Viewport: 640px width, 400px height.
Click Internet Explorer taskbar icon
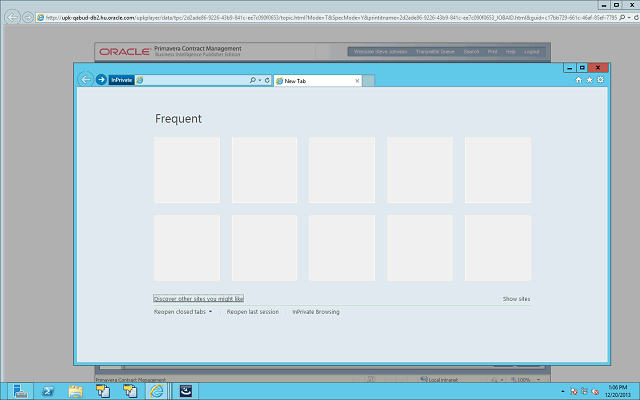[157, 391]
